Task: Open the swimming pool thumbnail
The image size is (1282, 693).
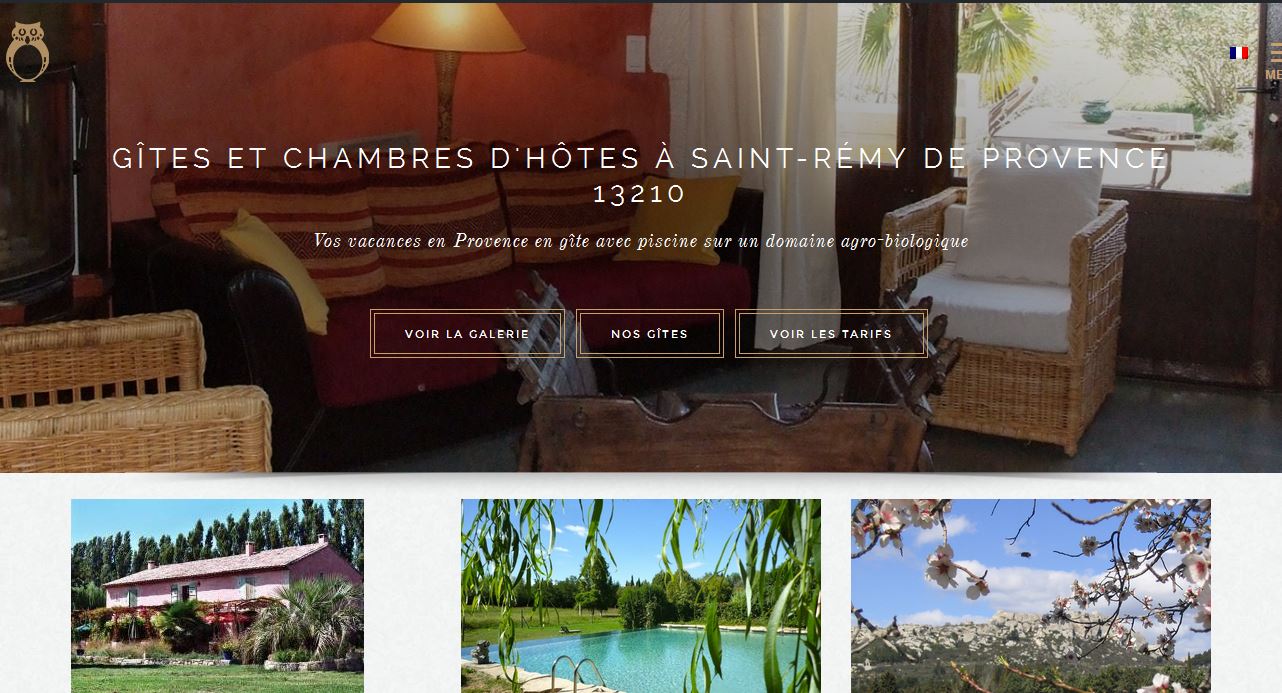Action: point(641,596)
